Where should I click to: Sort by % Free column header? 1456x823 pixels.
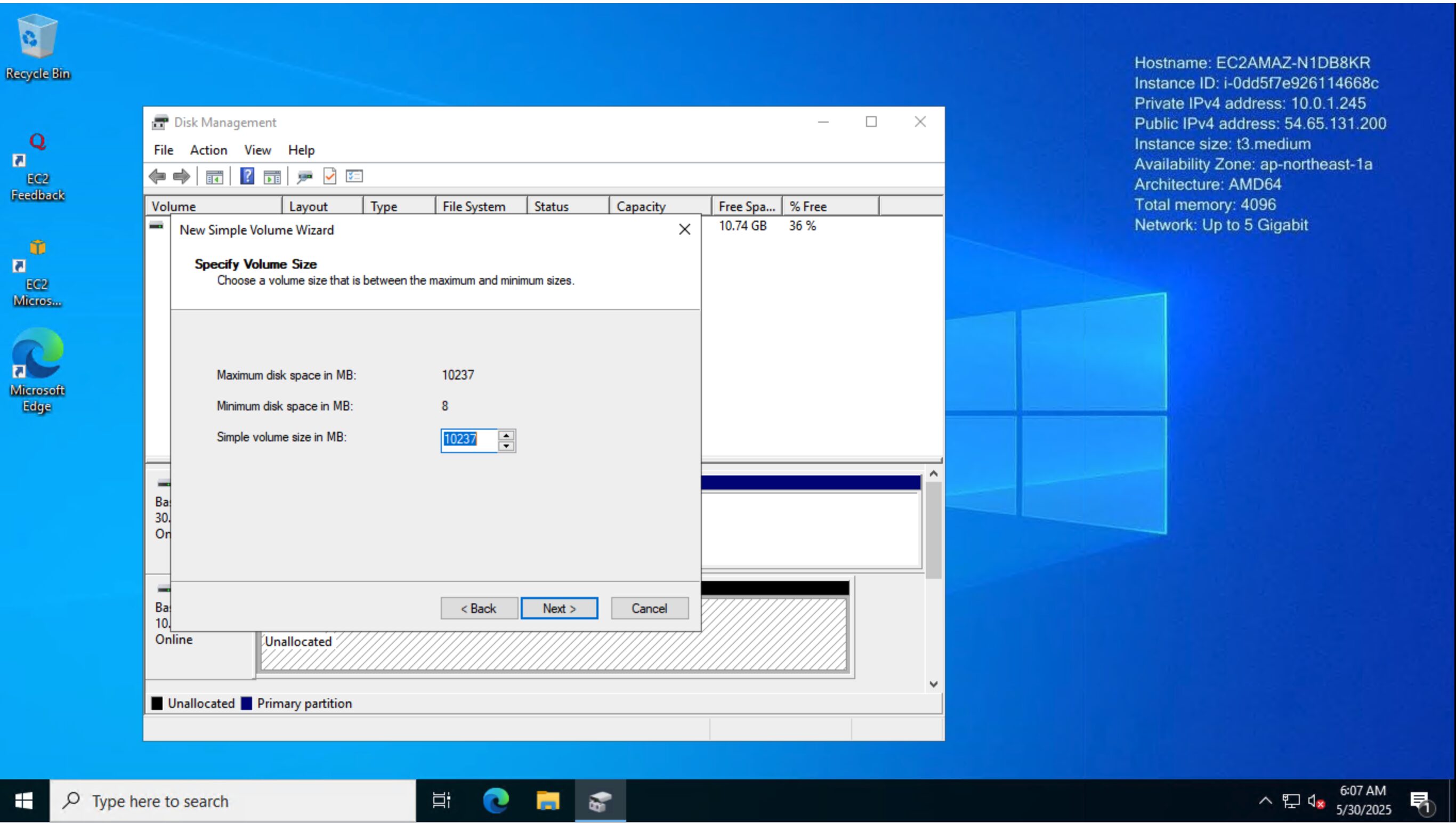[x=830, y=206]
